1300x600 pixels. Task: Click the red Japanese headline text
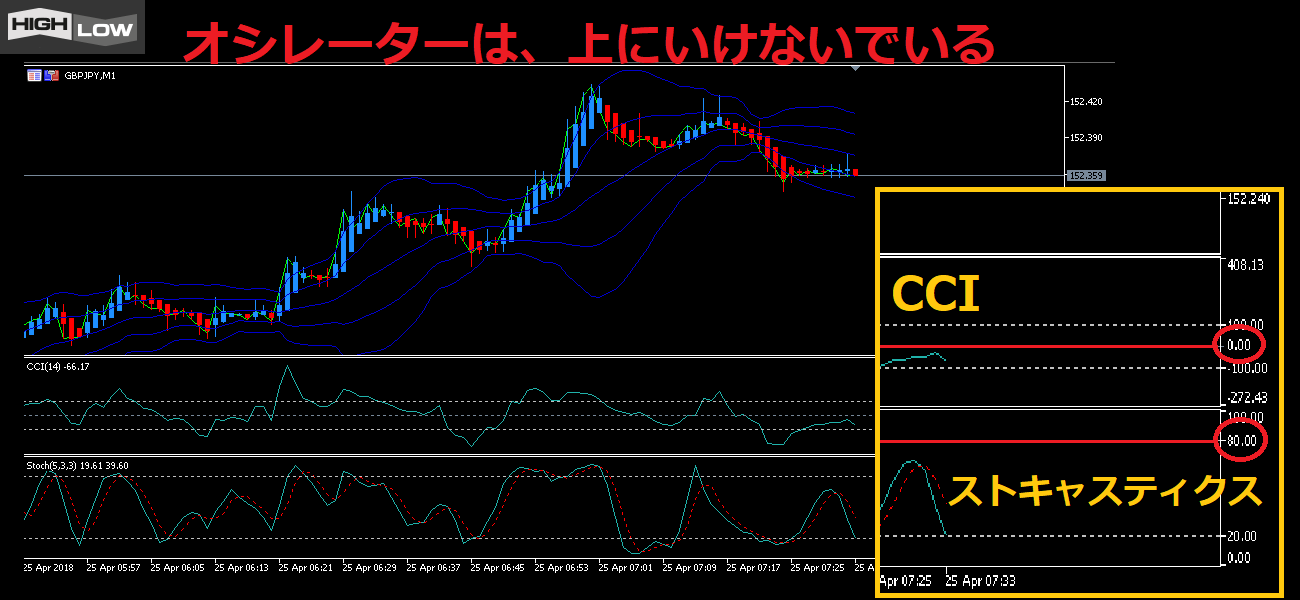tap(590, 43)
